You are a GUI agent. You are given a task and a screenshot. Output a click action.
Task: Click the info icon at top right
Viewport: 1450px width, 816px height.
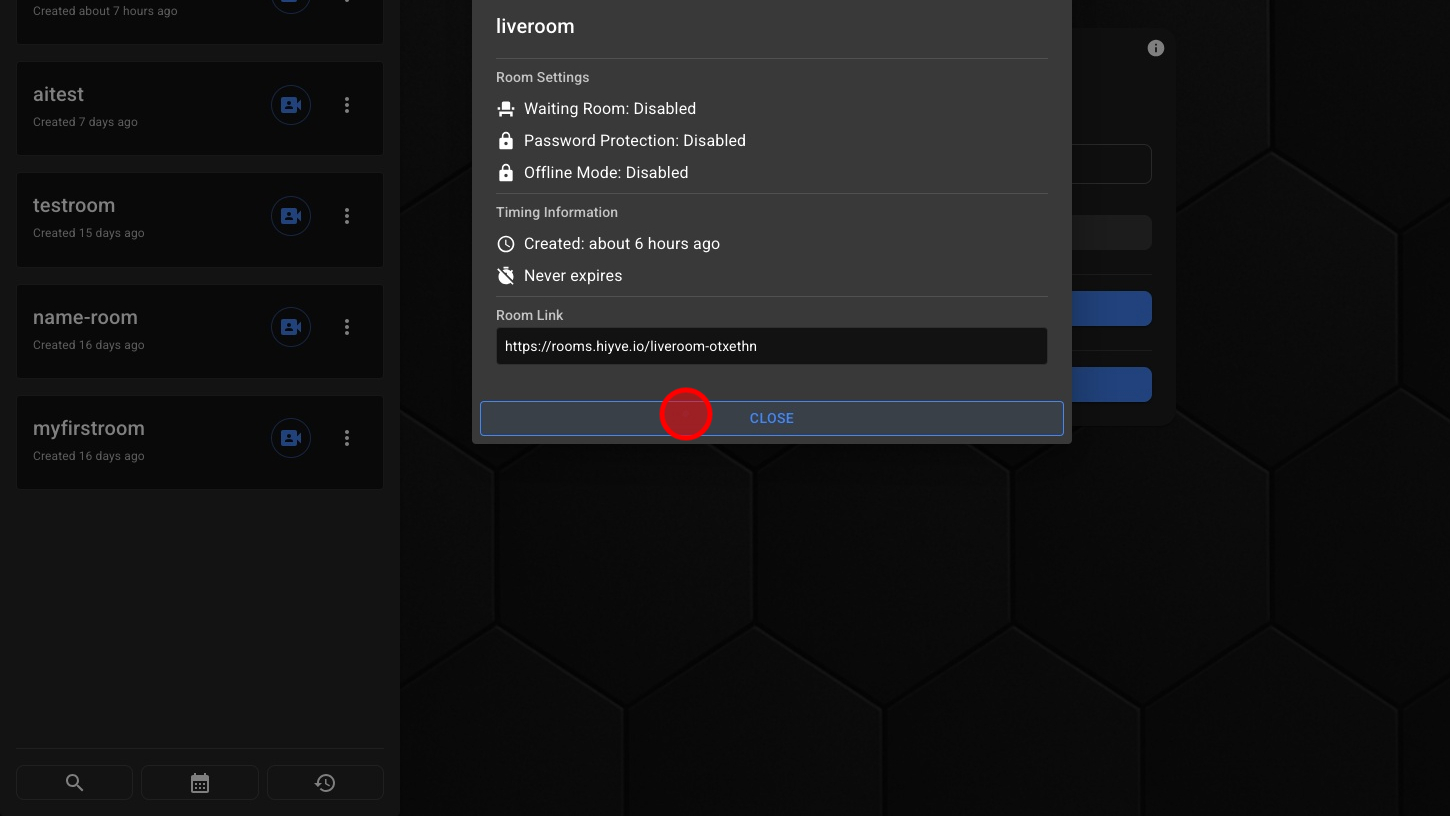tap(1156, 48)
